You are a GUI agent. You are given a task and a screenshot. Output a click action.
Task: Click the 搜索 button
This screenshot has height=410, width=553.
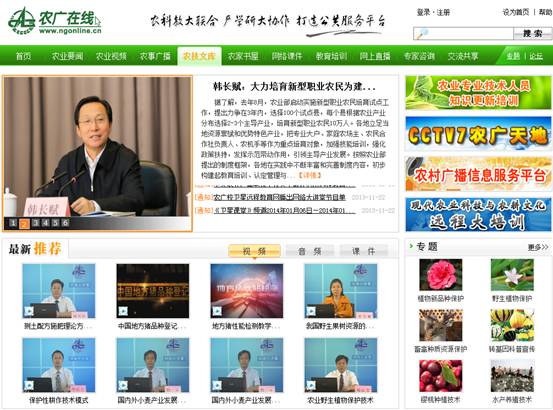pyautogui.click(x=532, y=34)
